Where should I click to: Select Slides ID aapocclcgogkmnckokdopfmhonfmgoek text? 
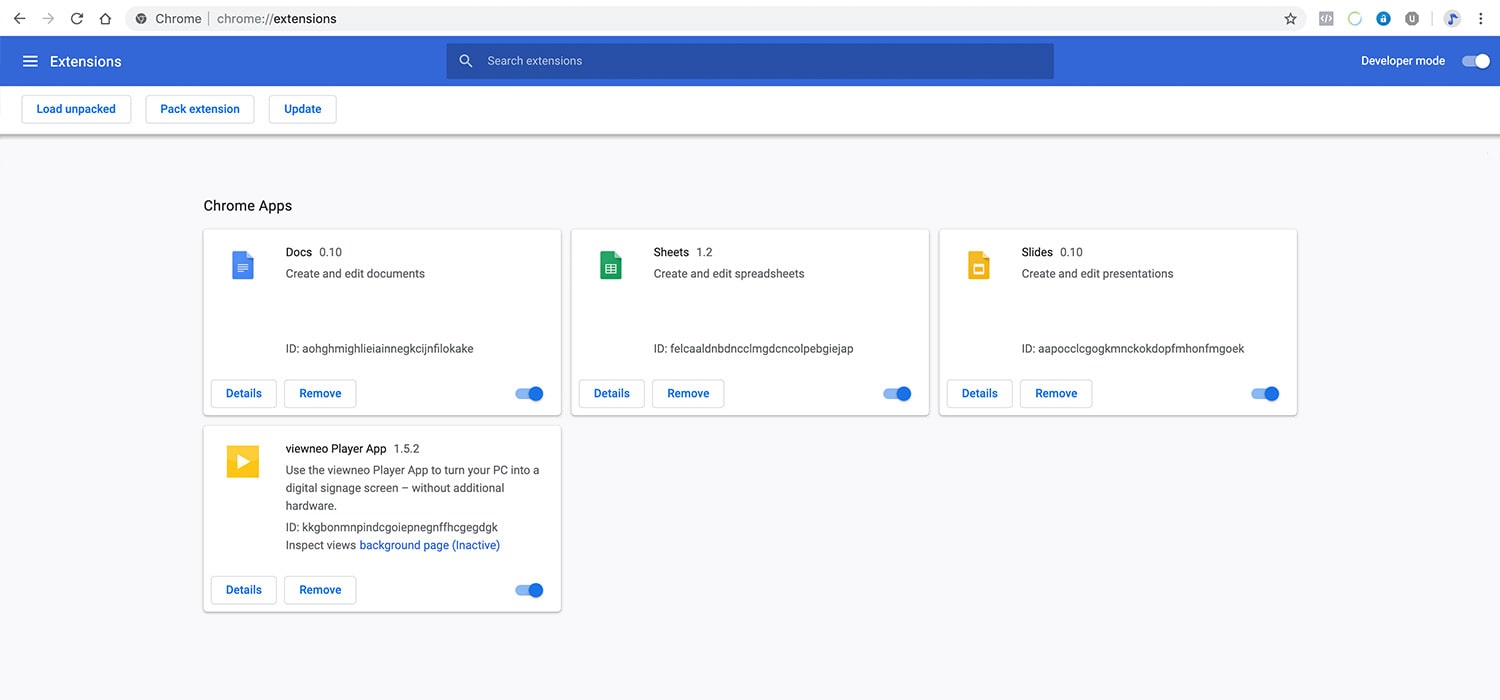(x=1133, y=349)
